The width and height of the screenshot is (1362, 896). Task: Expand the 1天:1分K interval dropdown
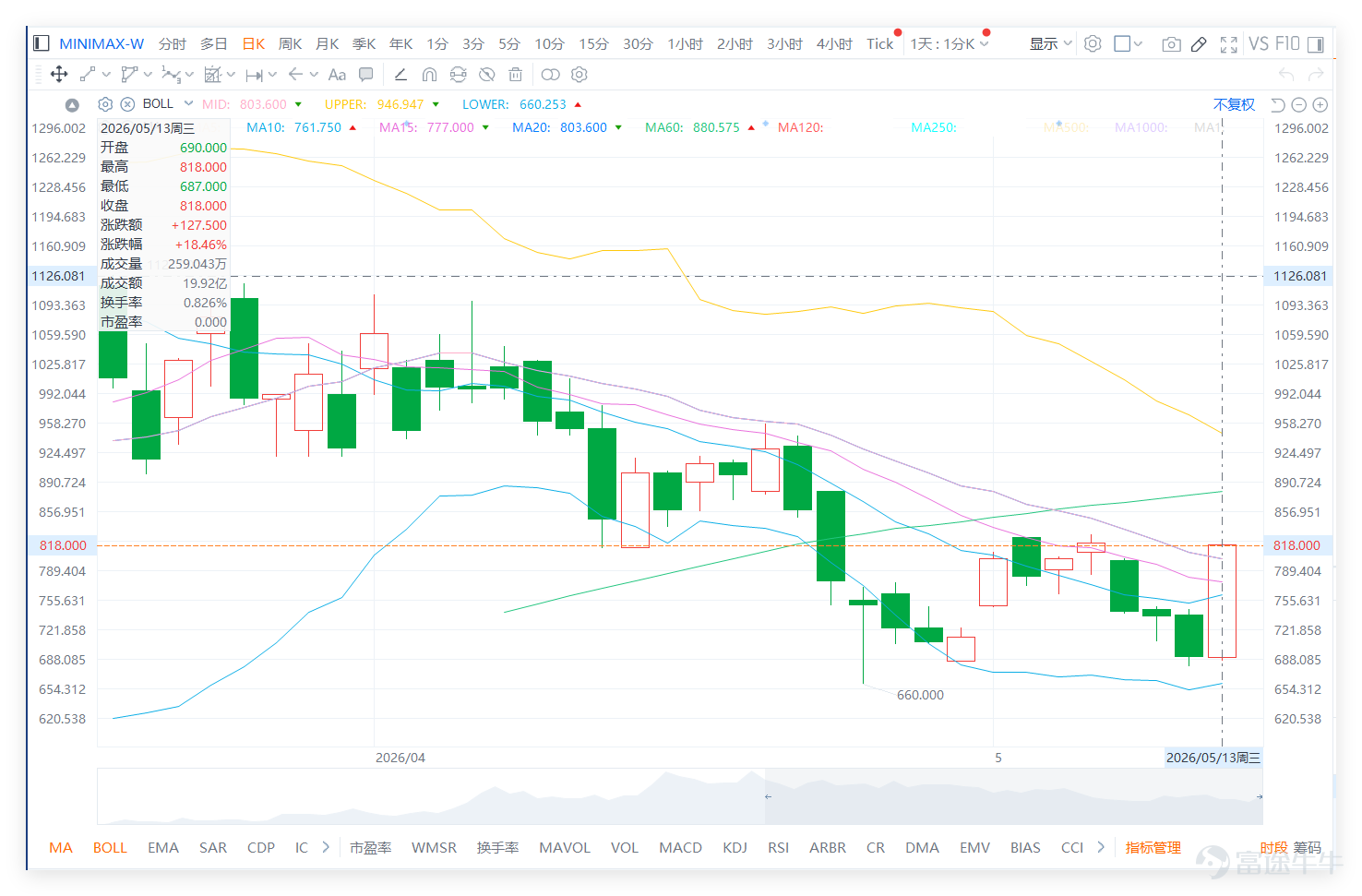pyautogui.click(x=985, y=44)
